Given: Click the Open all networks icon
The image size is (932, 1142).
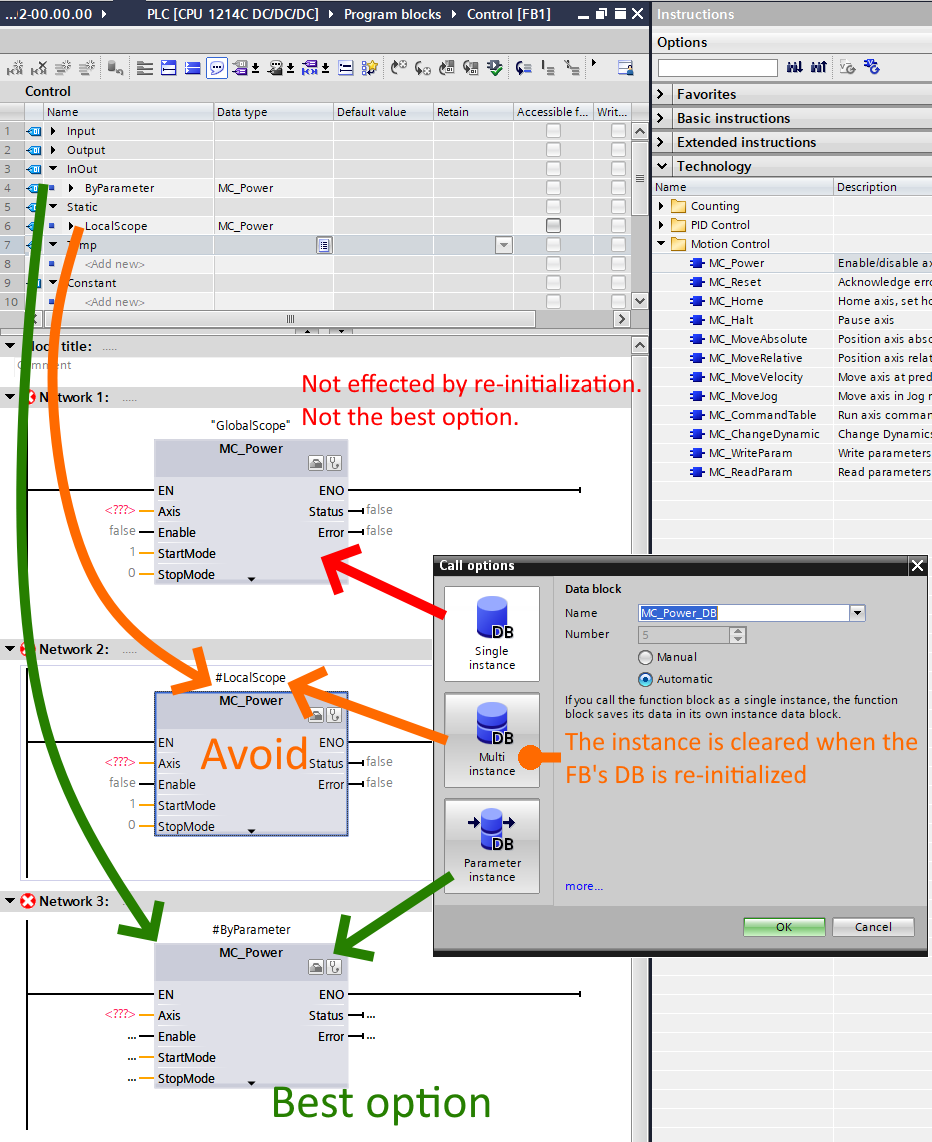Looking at the screenshot, I should tap(169, 68).
